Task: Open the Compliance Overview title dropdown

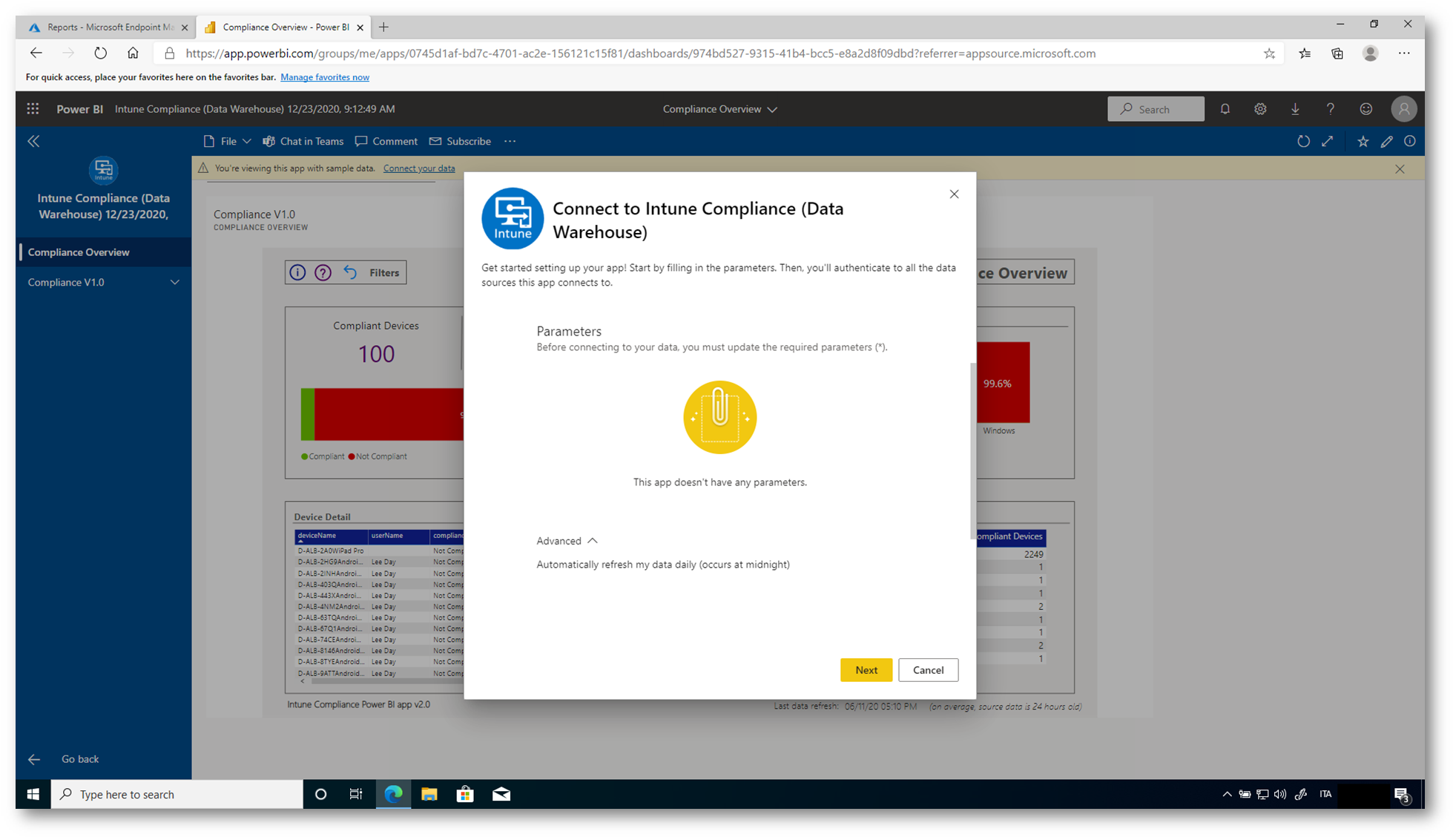Action: (x=719, y=109)
